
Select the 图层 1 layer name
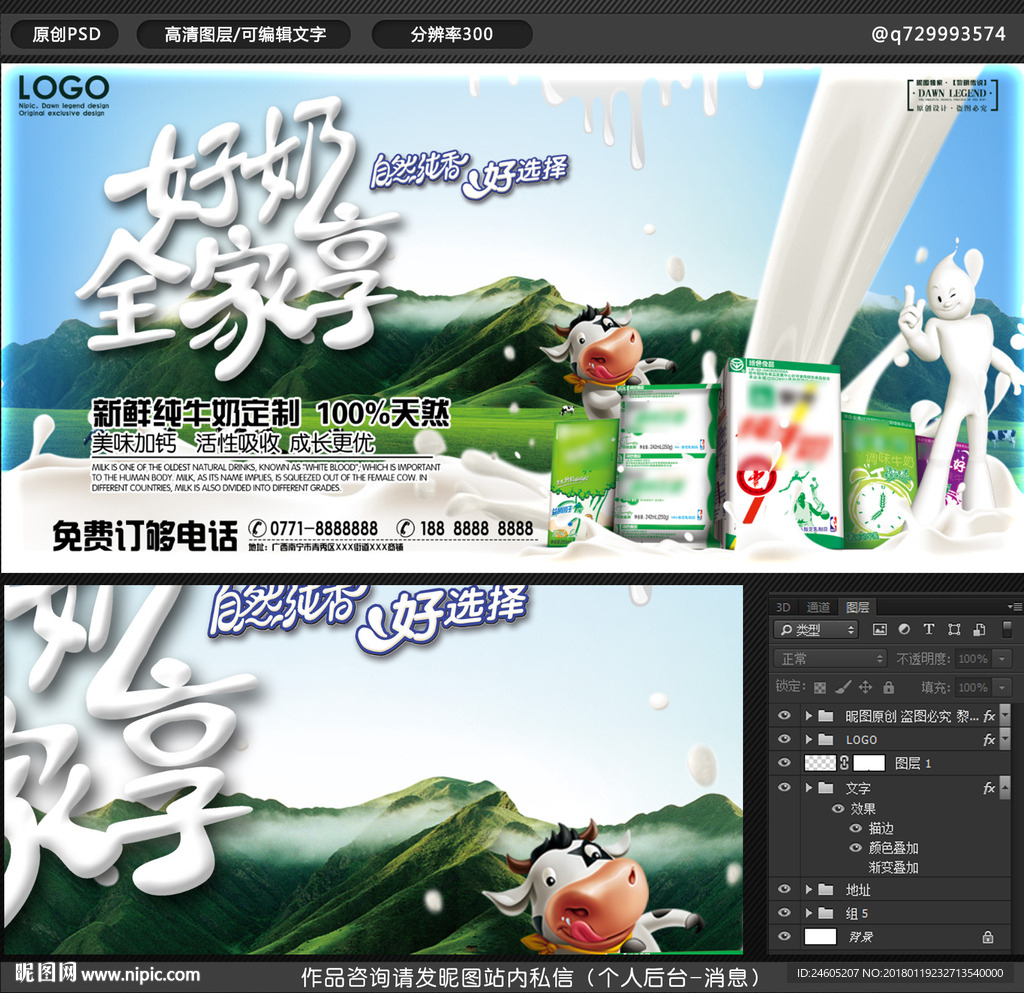[x=912, y=763]
